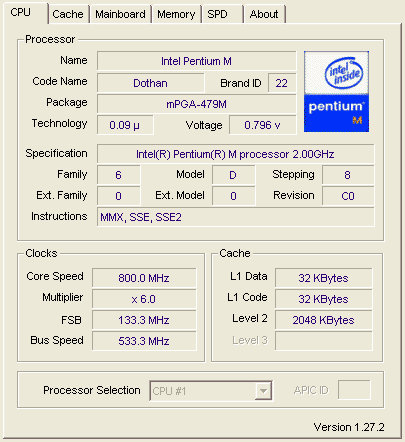The height and width of the screenshot is (442, 405).
Task: Click the L1 Code value '32 KBytes'
Action: (x=323, y=299)
